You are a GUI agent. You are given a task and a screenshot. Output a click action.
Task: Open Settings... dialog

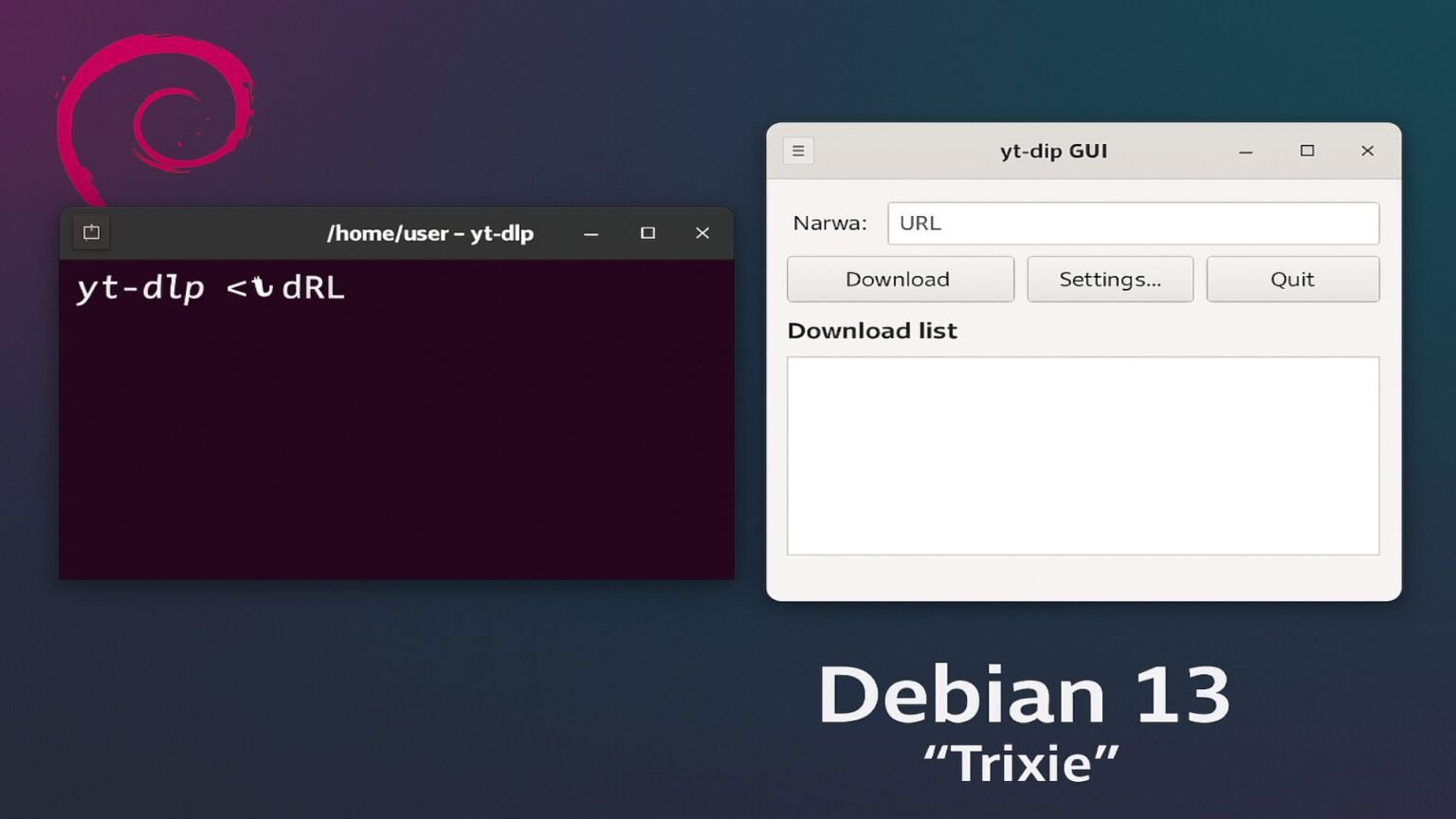(x=1110, y=280)
